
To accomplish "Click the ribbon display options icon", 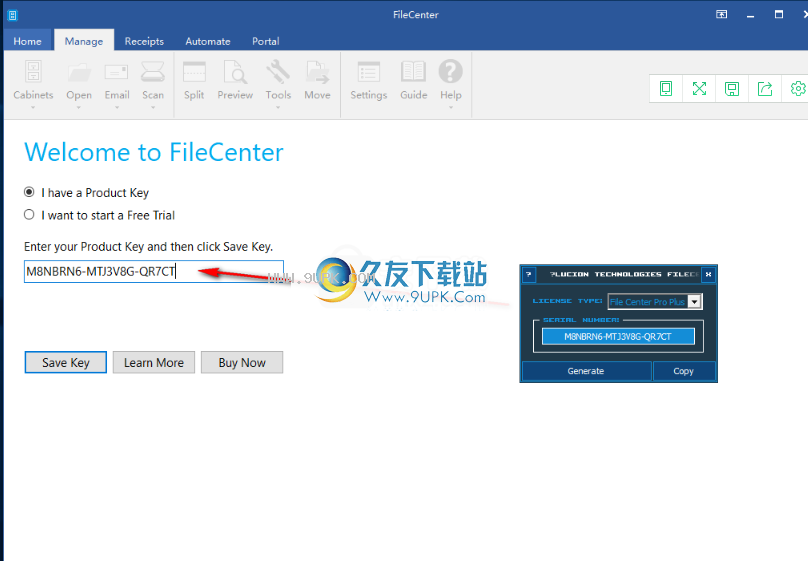I will click(722, 14).
